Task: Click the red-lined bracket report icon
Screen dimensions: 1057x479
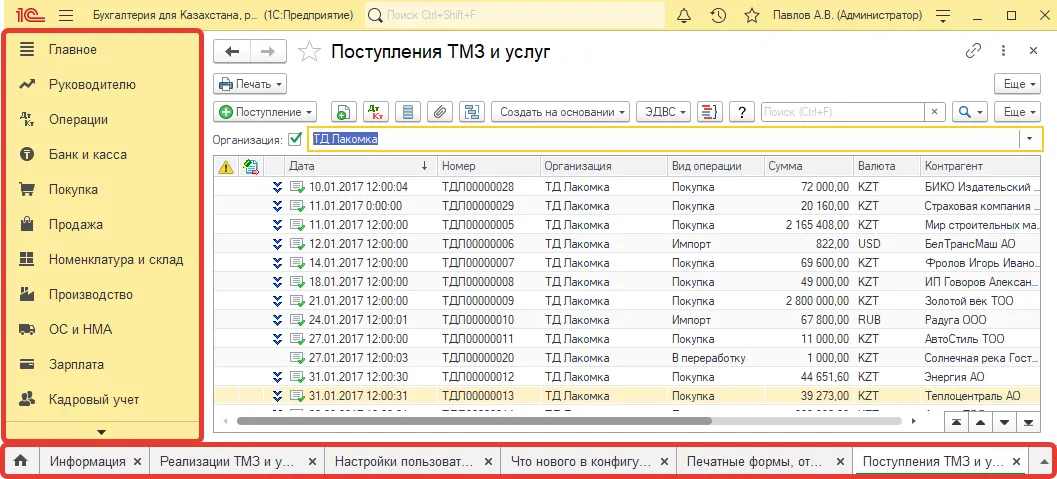Action: click(710, 113)
